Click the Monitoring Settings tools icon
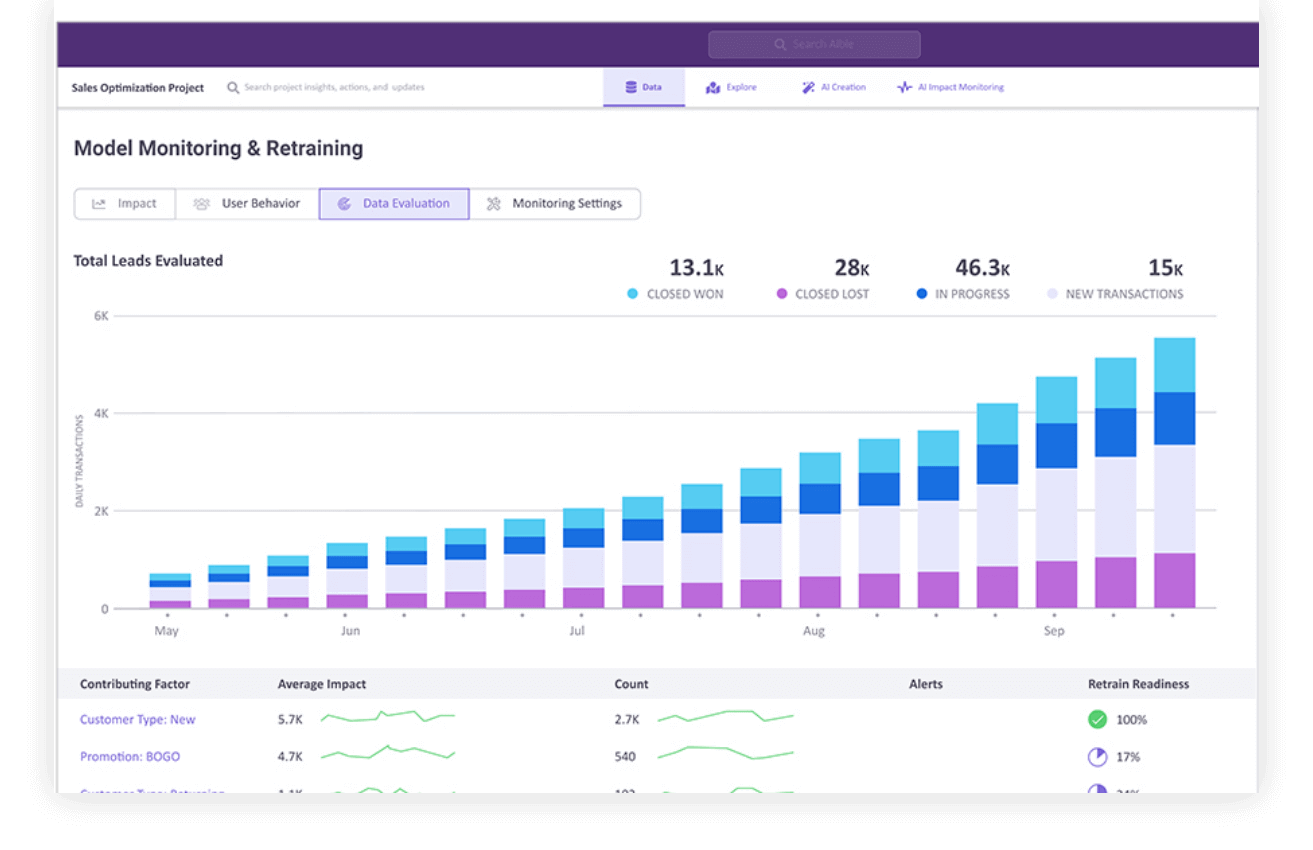 (494, 204)
